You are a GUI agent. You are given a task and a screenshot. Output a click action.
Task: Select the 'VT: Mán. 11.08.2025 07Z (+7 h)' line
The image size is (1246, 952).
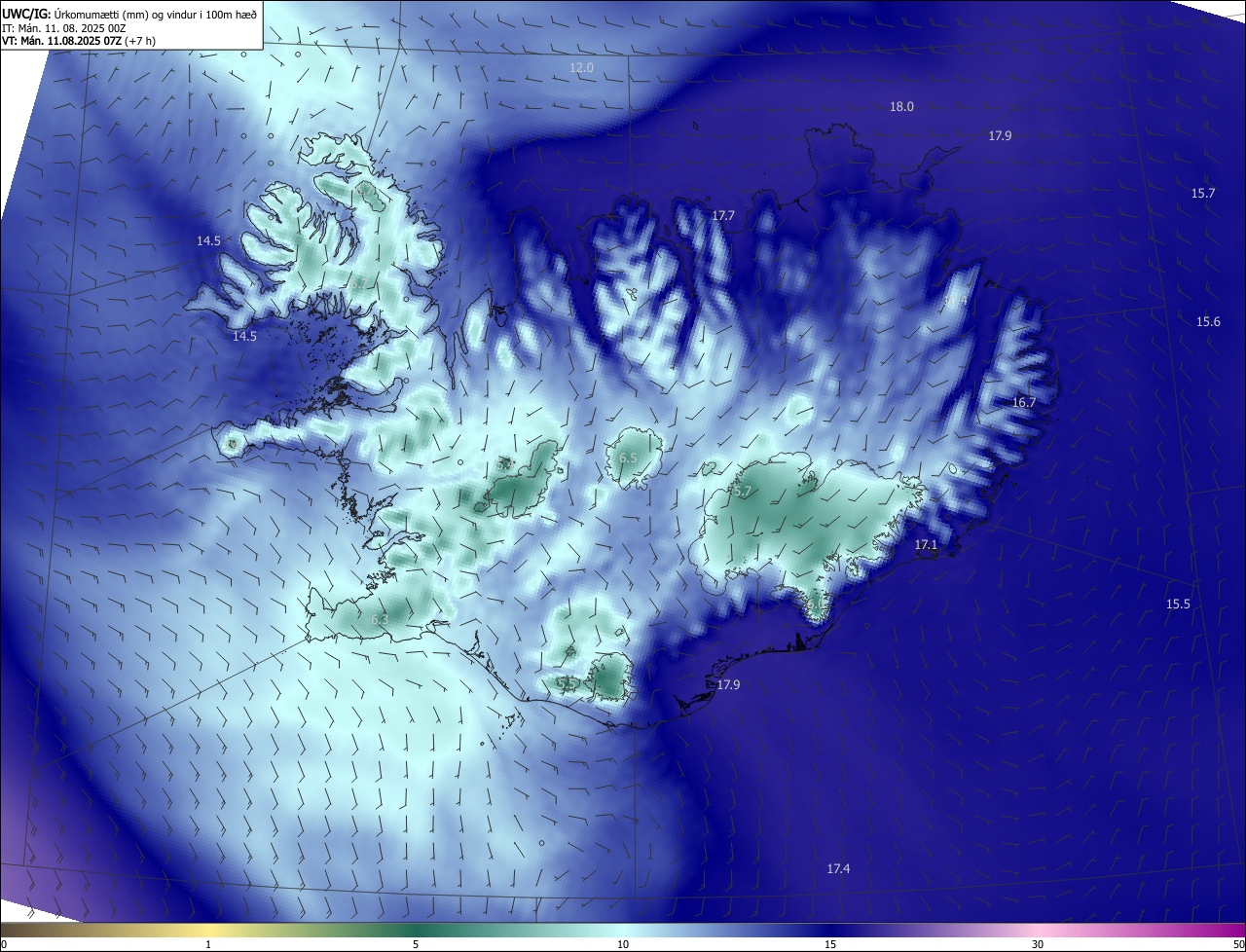[x=78, y=41]
